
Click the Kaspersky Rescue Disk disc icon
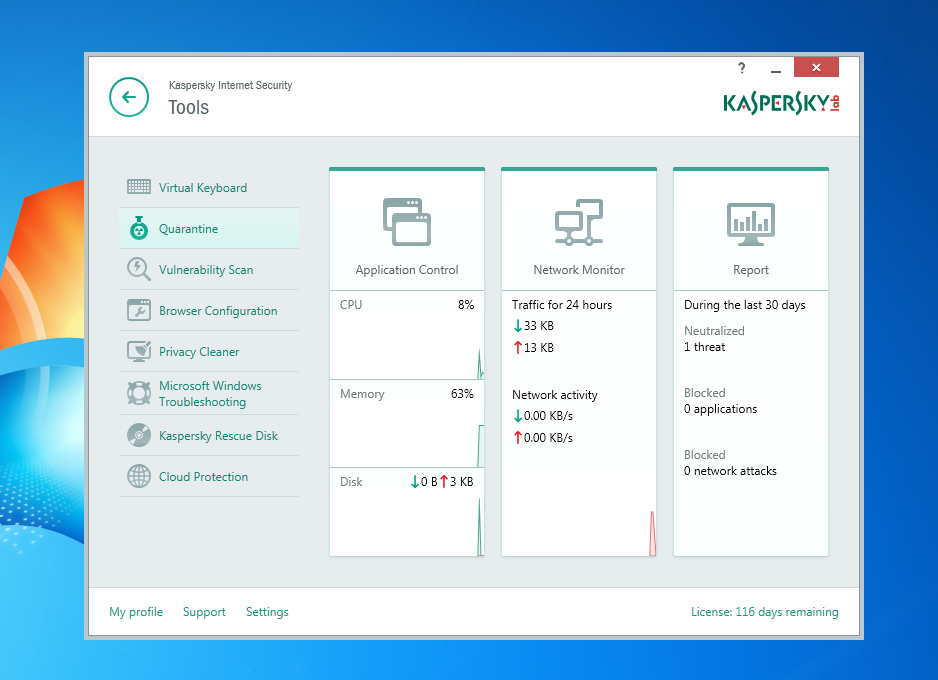pyautogui.click(x=139, y=435)
